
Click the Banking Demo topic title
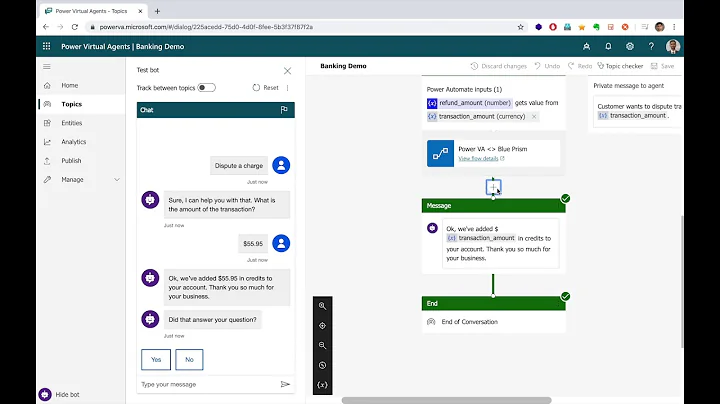pyautogui.click(x=343, y=66)
